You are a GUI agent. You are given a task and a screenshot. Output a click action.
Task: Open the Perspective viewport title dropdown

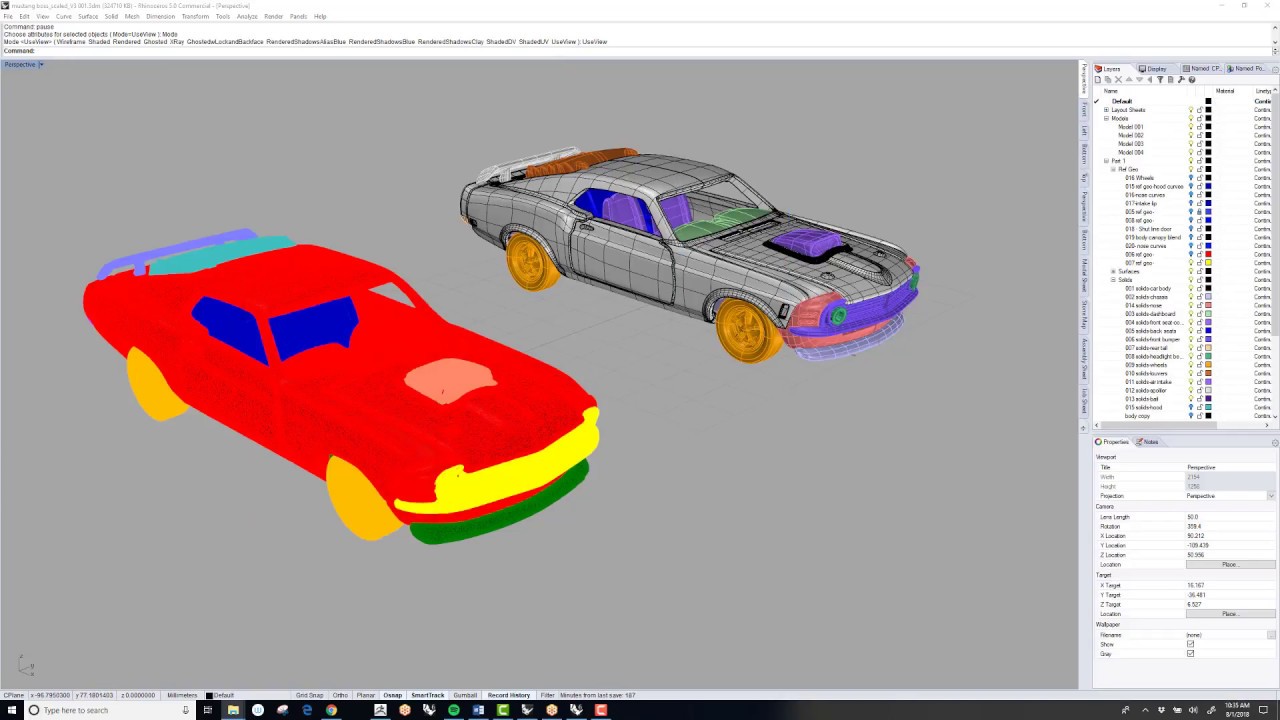coord(41,64)
